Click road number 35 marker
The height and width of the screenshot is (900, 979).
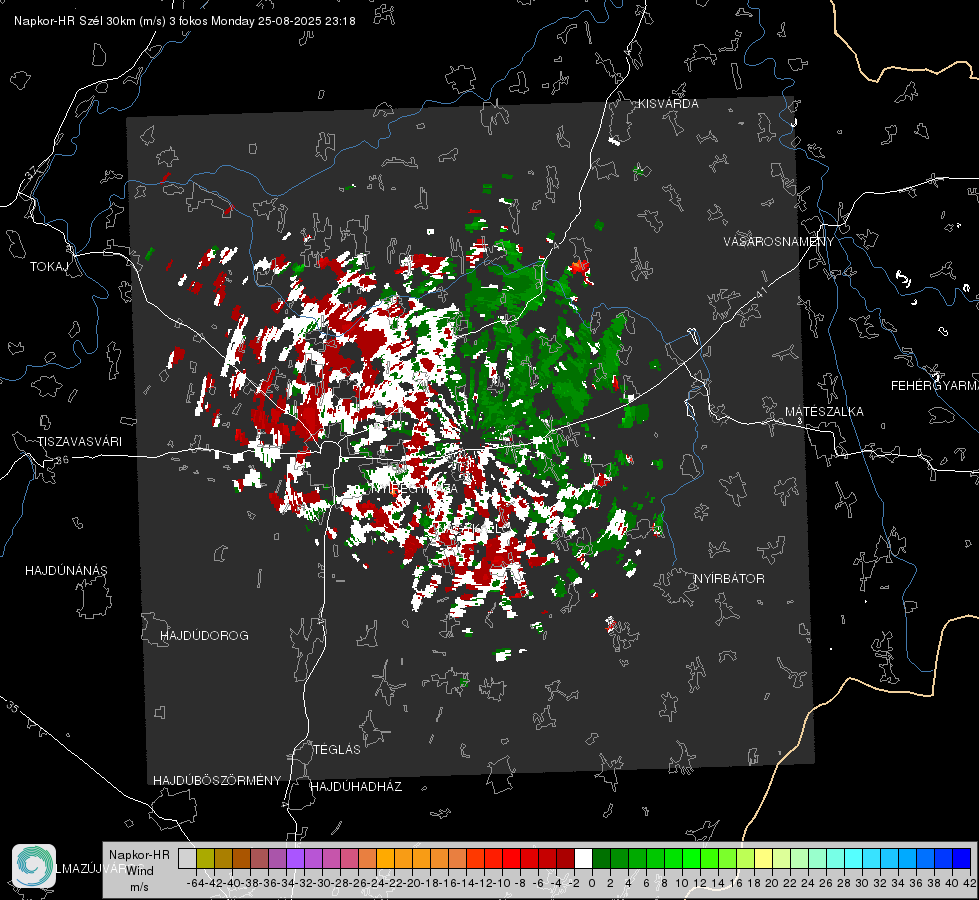pyautogui.click(x=13, y=707)
